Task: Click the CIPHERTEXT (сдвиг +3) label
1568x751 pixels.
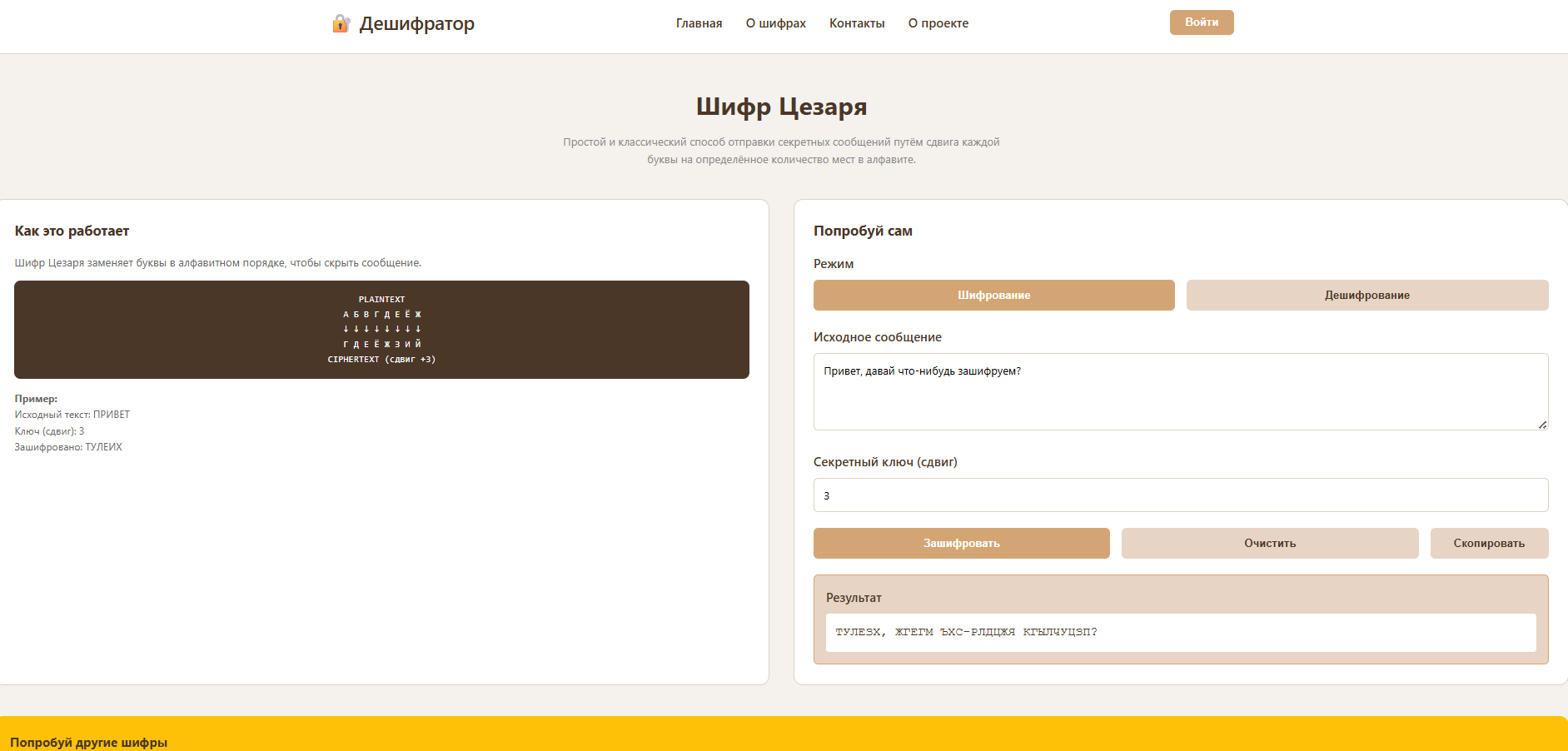Action: coord(381,359)
